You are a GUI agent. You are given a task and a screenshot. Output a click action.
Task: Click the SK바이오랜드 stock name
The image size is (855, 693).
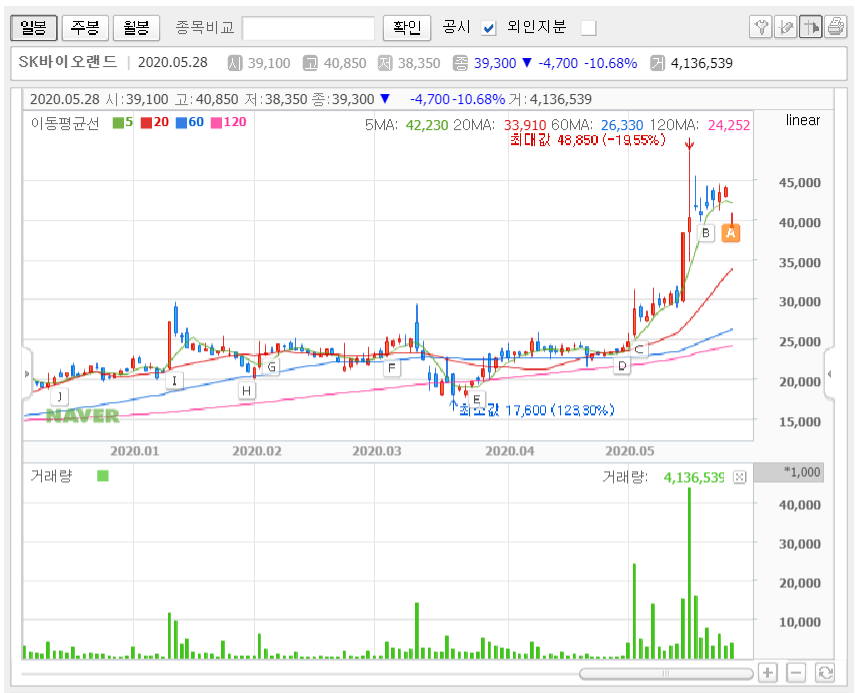(x=68, y=62)
